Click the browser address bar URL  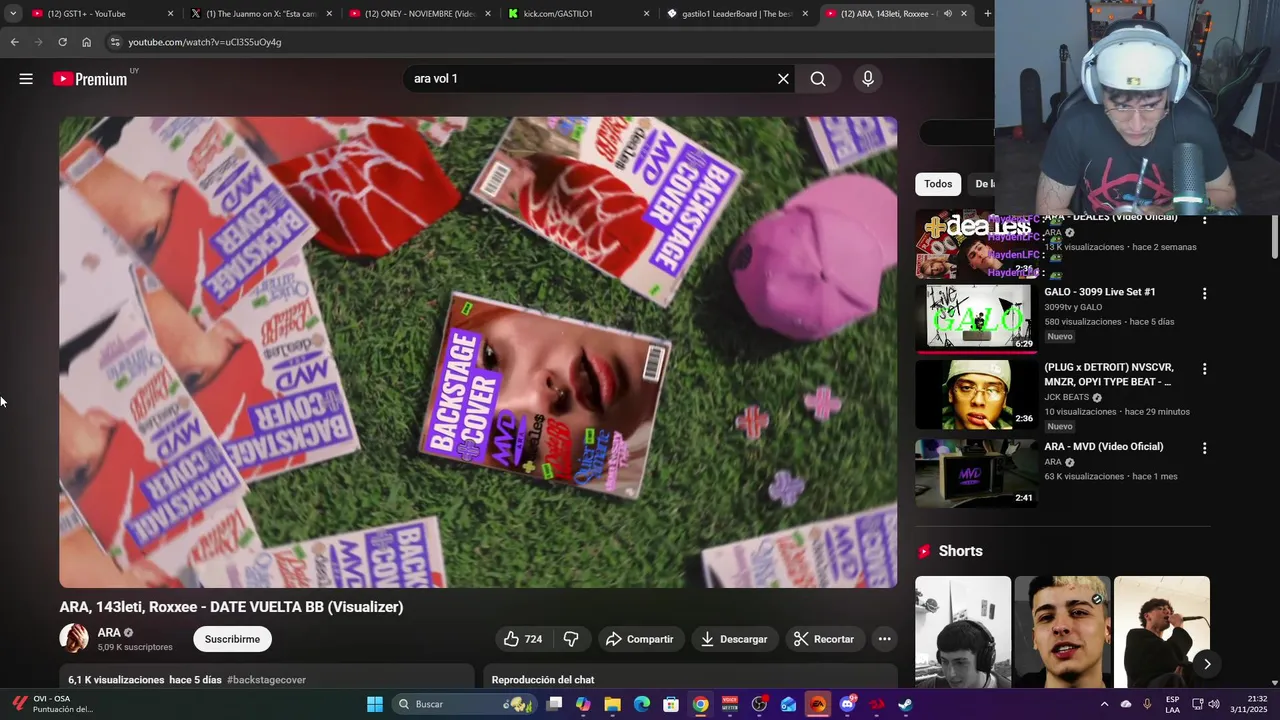click(205, 42)
